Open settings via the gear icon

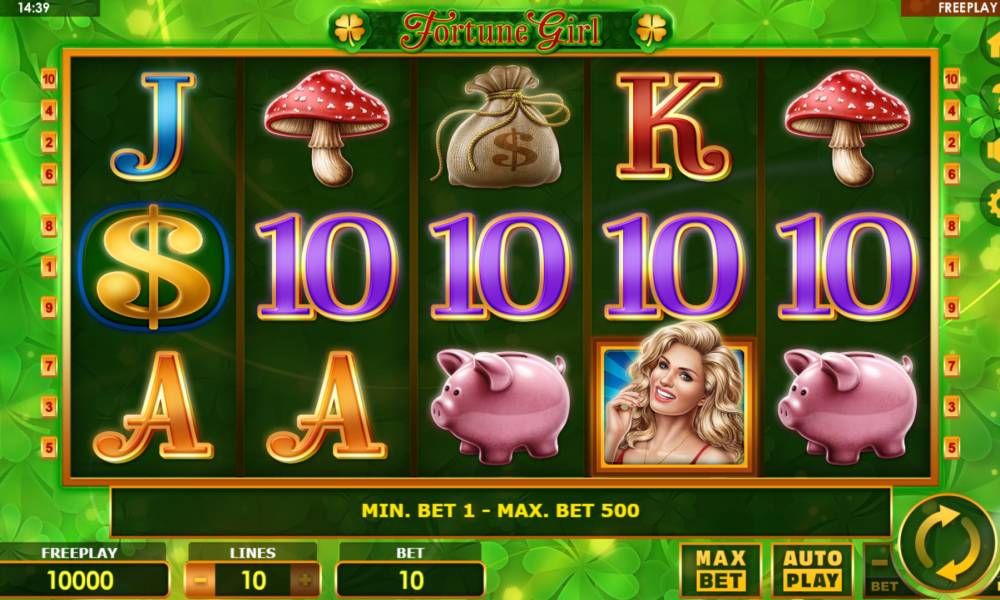pyautogui.click(x=992, y=203)
